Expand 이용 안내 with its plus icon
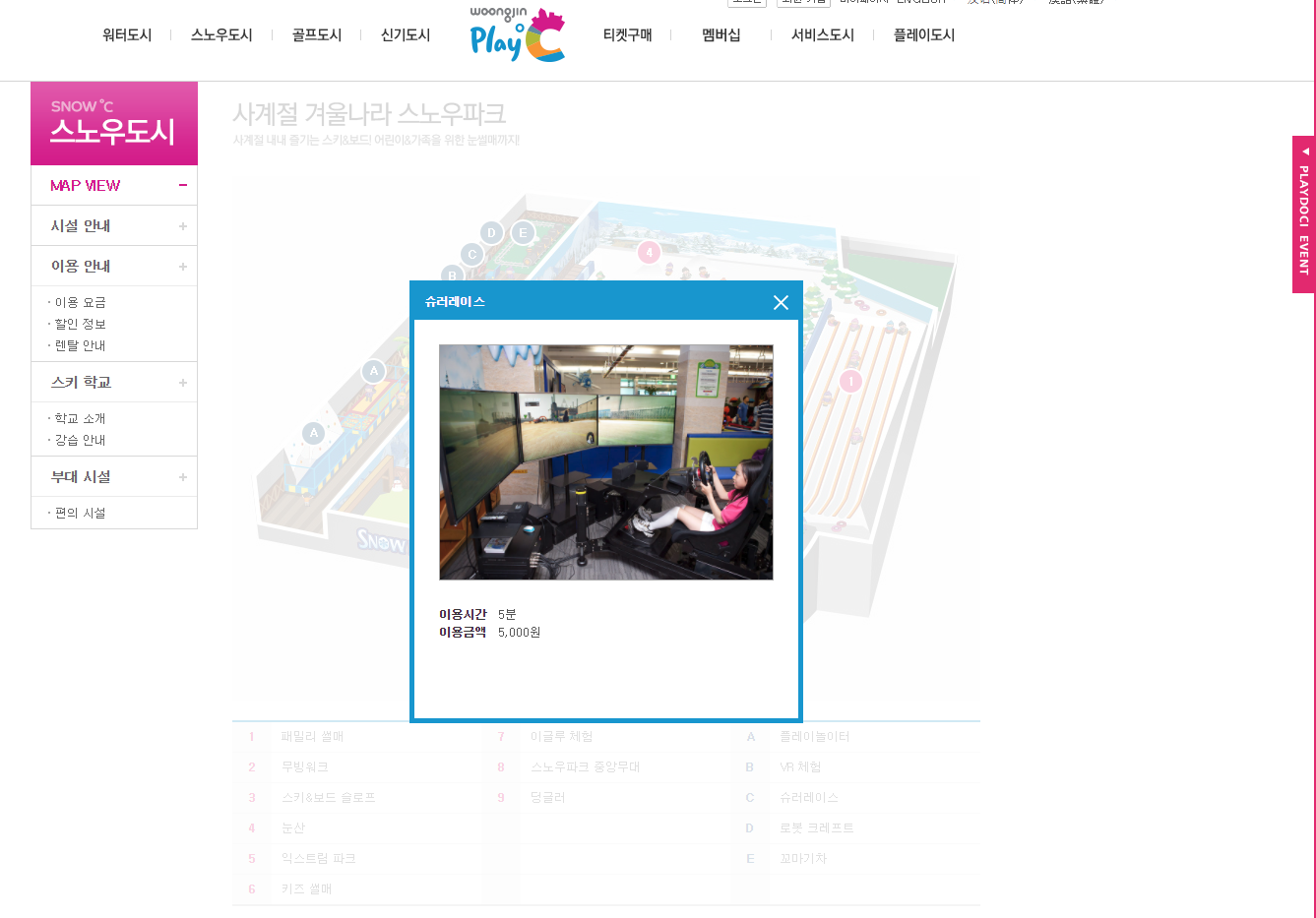The image size is (1316, 918). (183, 267)
